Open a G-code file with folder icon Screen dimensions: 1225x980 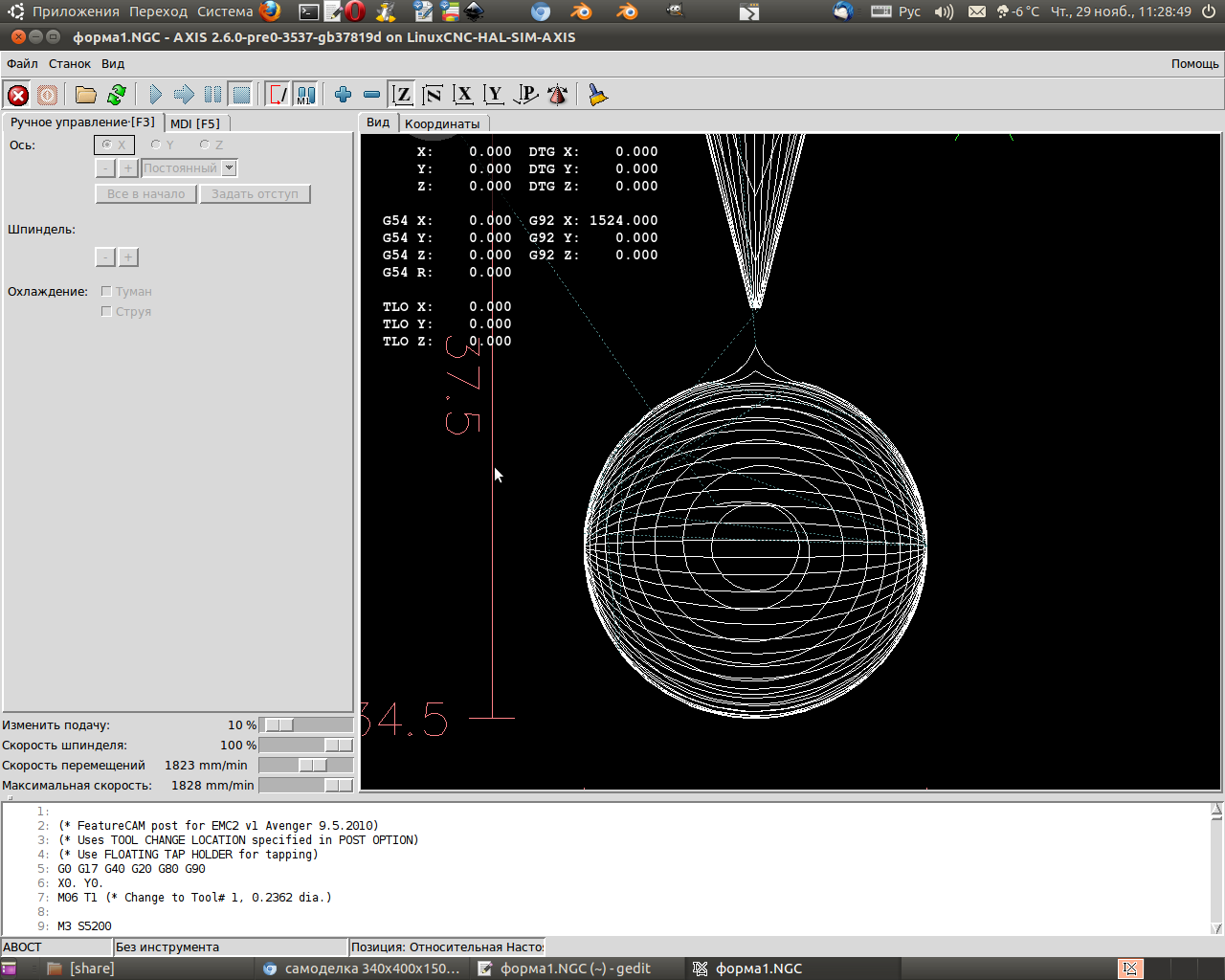86,95
